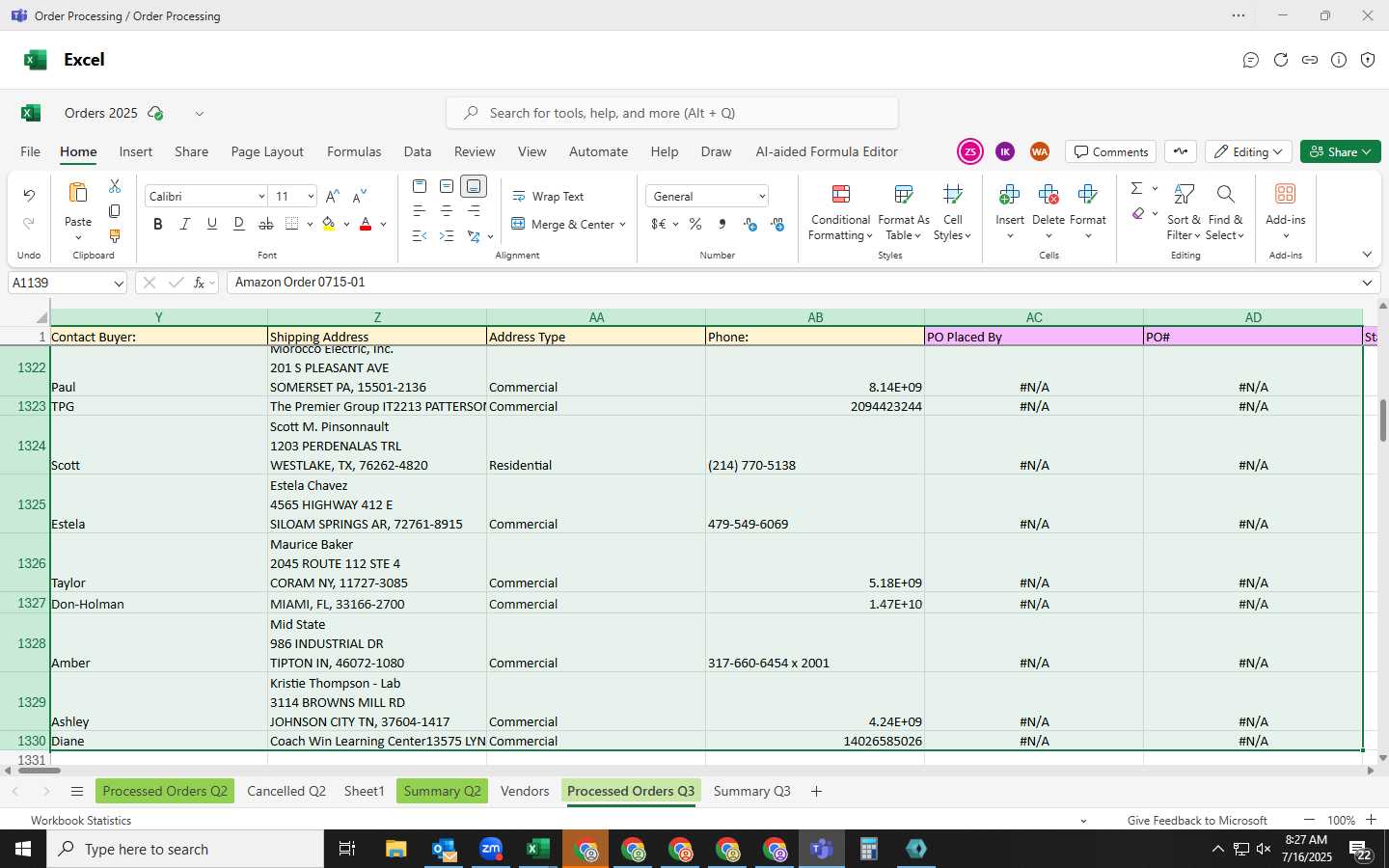The width and height of the screenshot is (1389, 868).
Task: Switch to Vendors sheet tab
Action: pyautogui.click(x=525, y=791)
